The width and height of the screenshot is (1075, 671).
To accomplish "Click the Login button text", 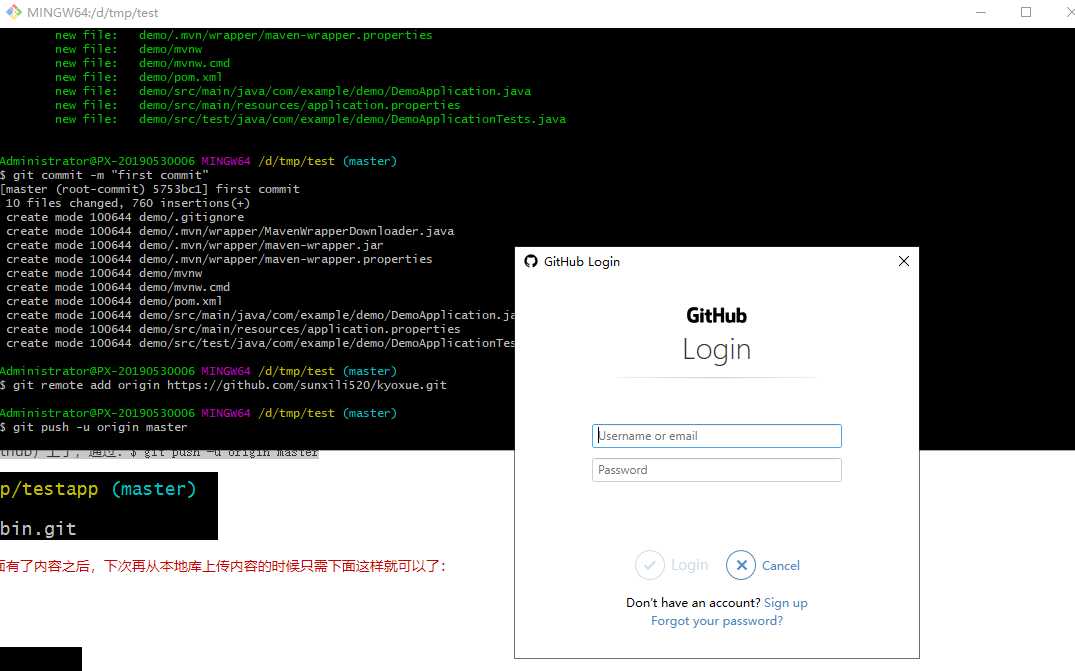I will click(690, 565).
